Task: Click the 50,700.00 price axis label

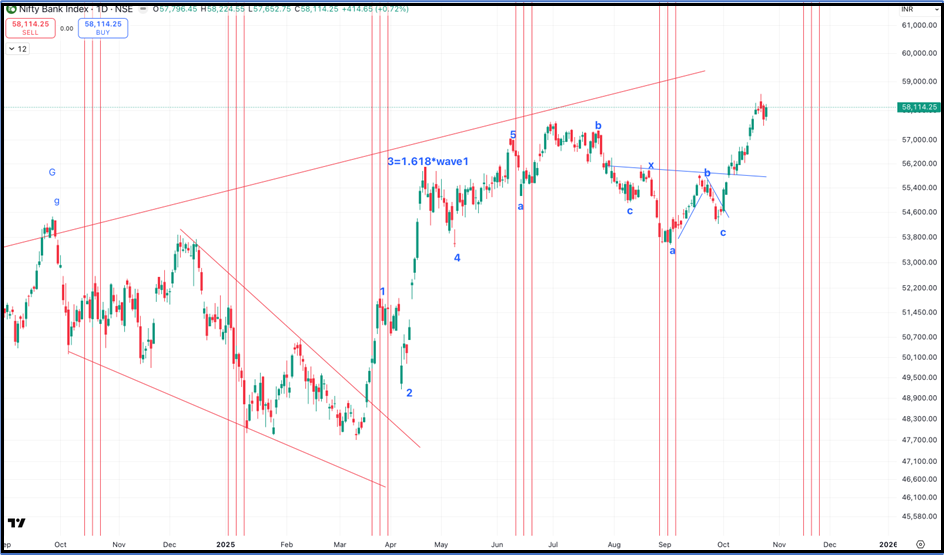Action: point(921,337)
